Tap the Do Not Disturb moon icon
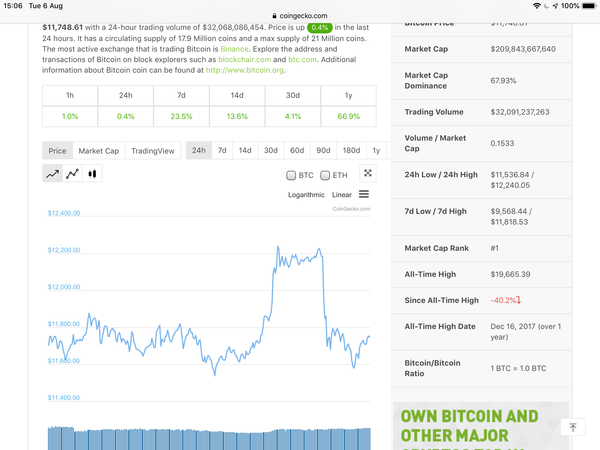600x450 pixels. (x=546, y=6)
